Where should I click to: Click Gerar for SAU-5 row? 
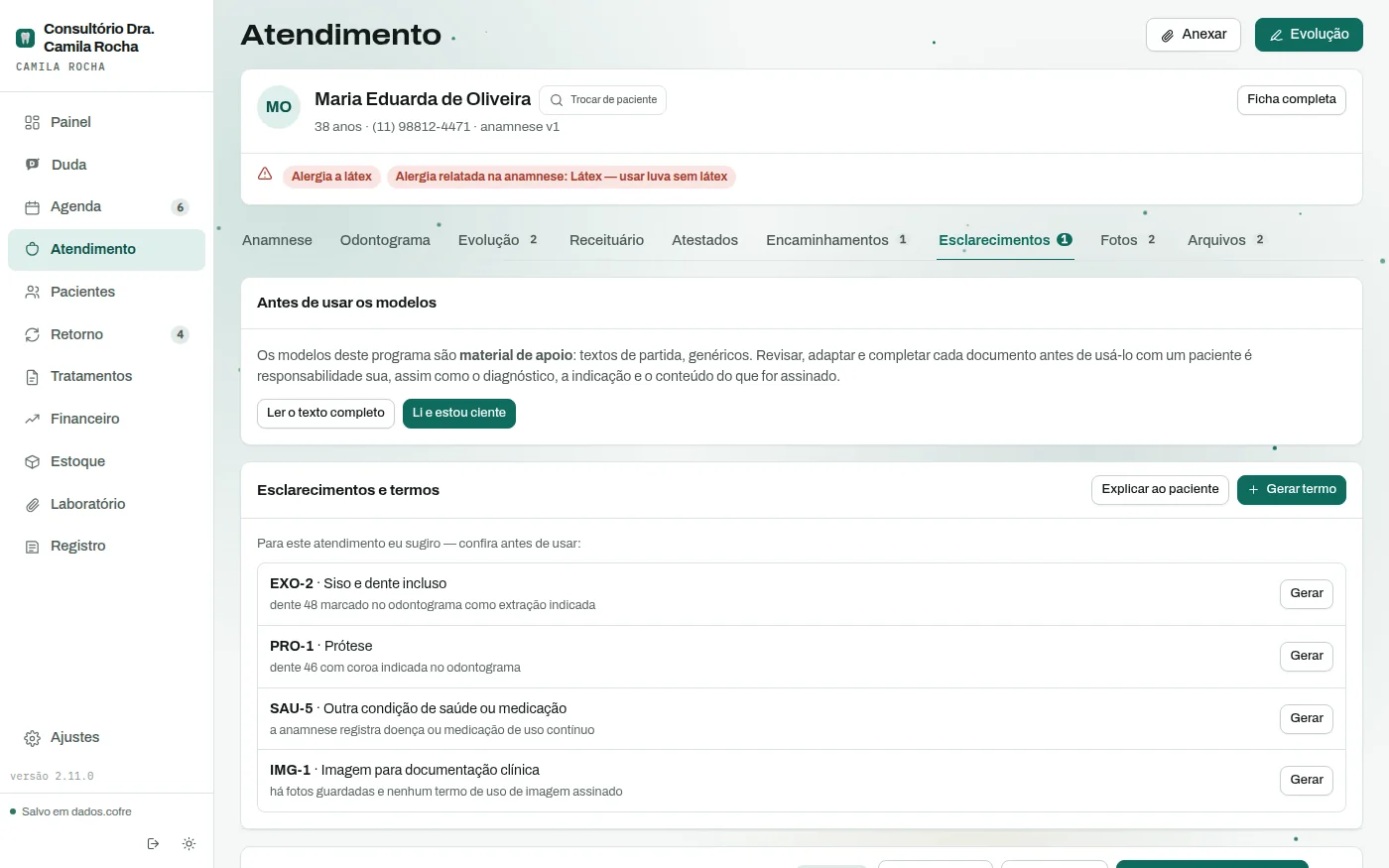[x=1307, y=719]
